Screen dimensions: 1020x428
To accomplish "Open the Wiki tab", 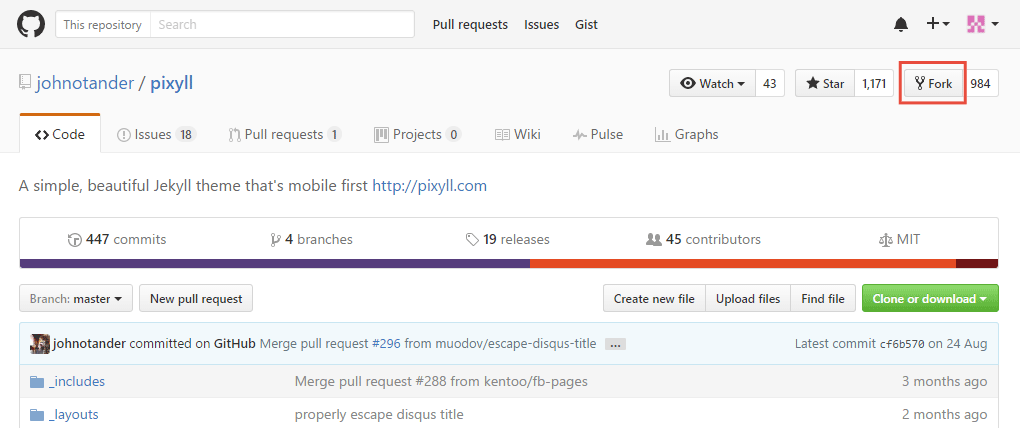I will point(518,135).
